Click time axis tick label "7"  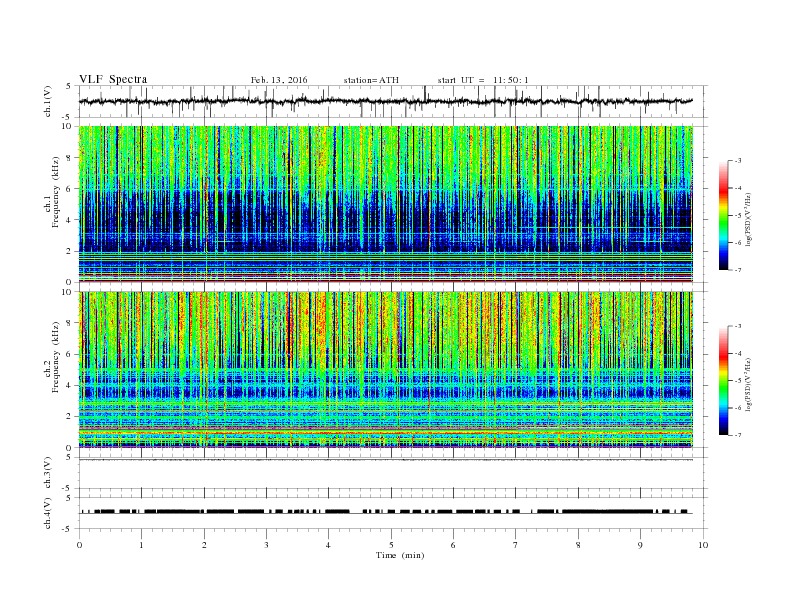[516, 545]
